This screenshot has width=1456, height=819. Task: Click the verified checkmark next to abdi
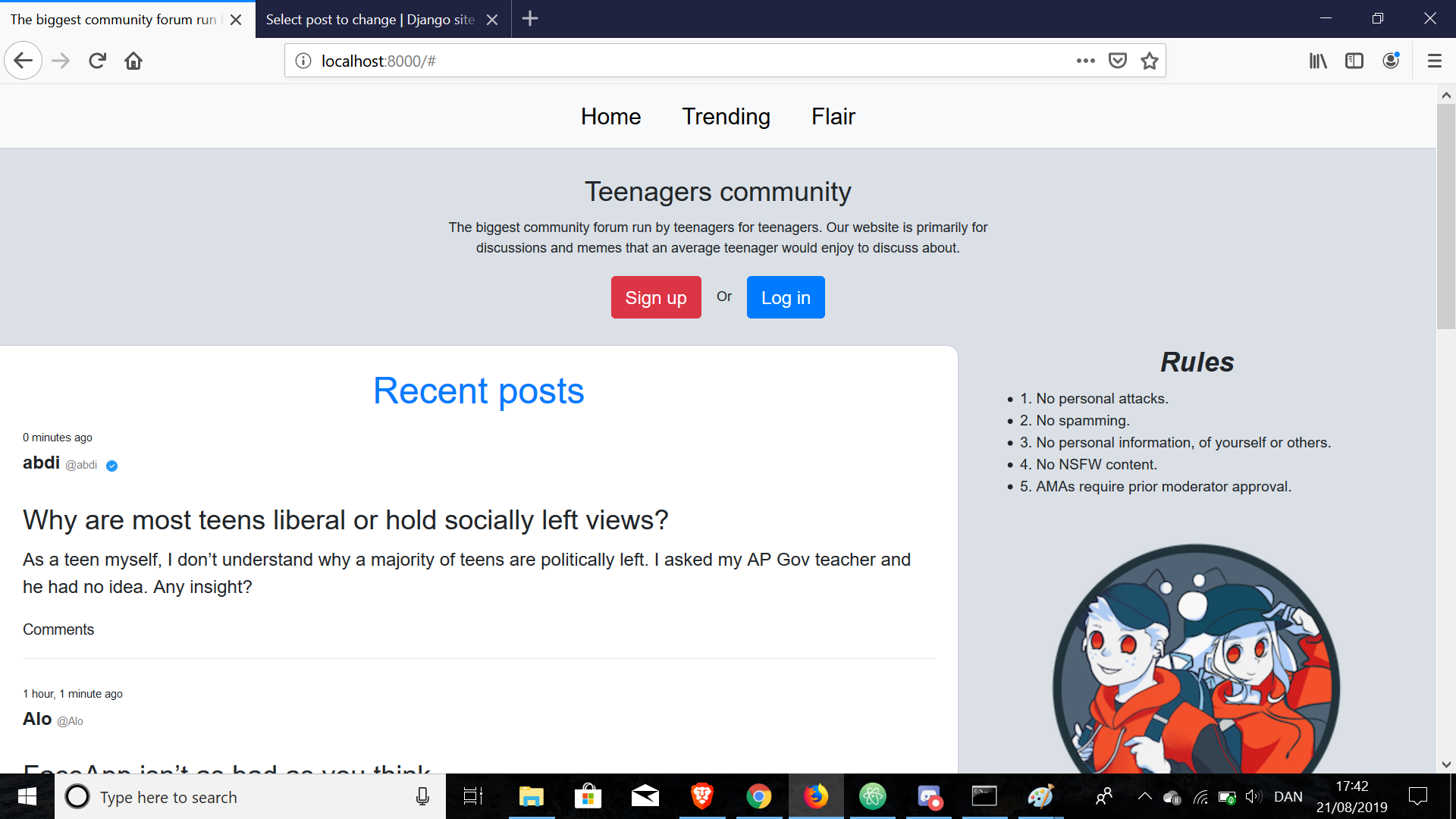(111, 466)
